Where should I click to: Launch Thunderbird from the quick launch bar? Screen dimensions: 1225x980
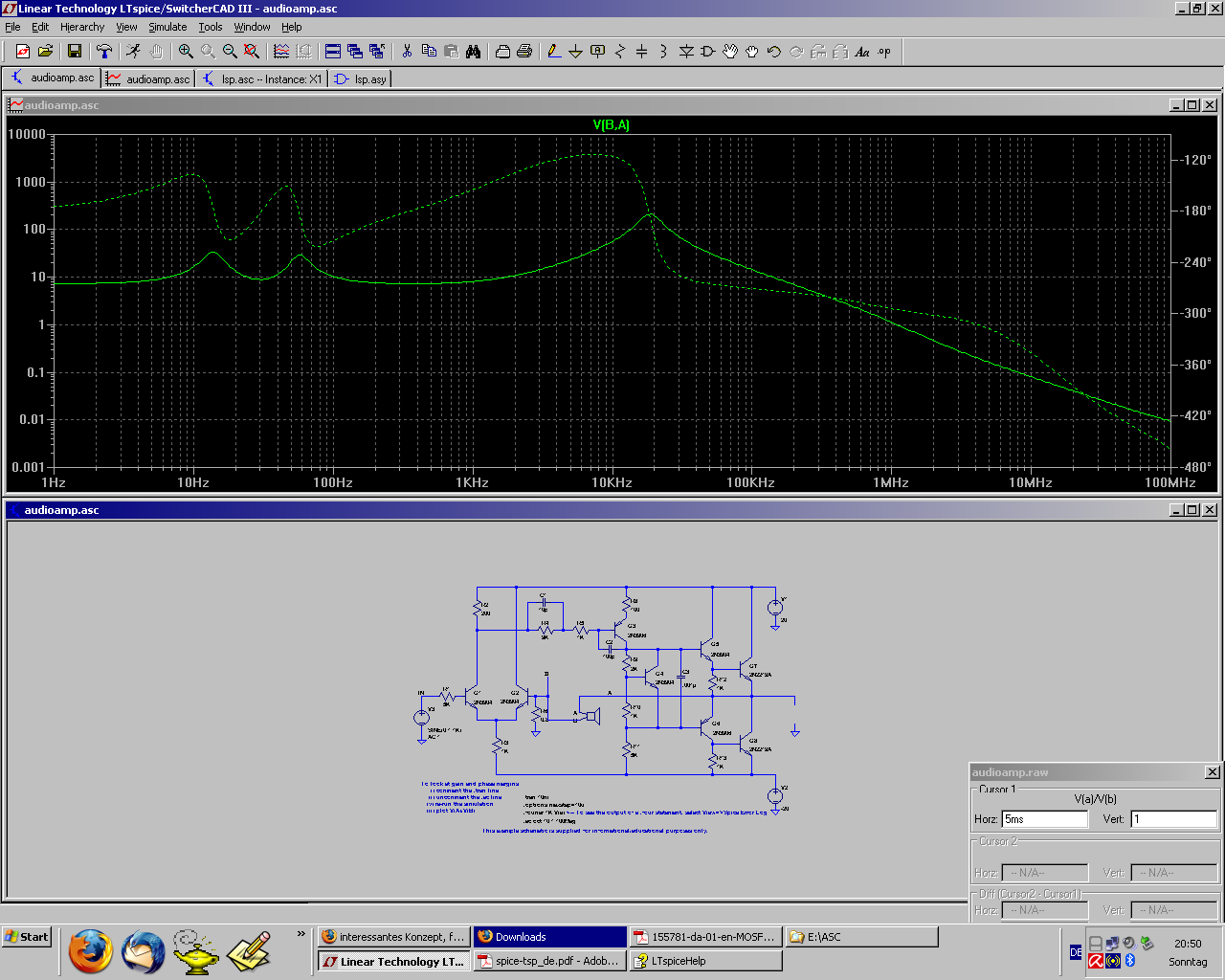point(144,952)
